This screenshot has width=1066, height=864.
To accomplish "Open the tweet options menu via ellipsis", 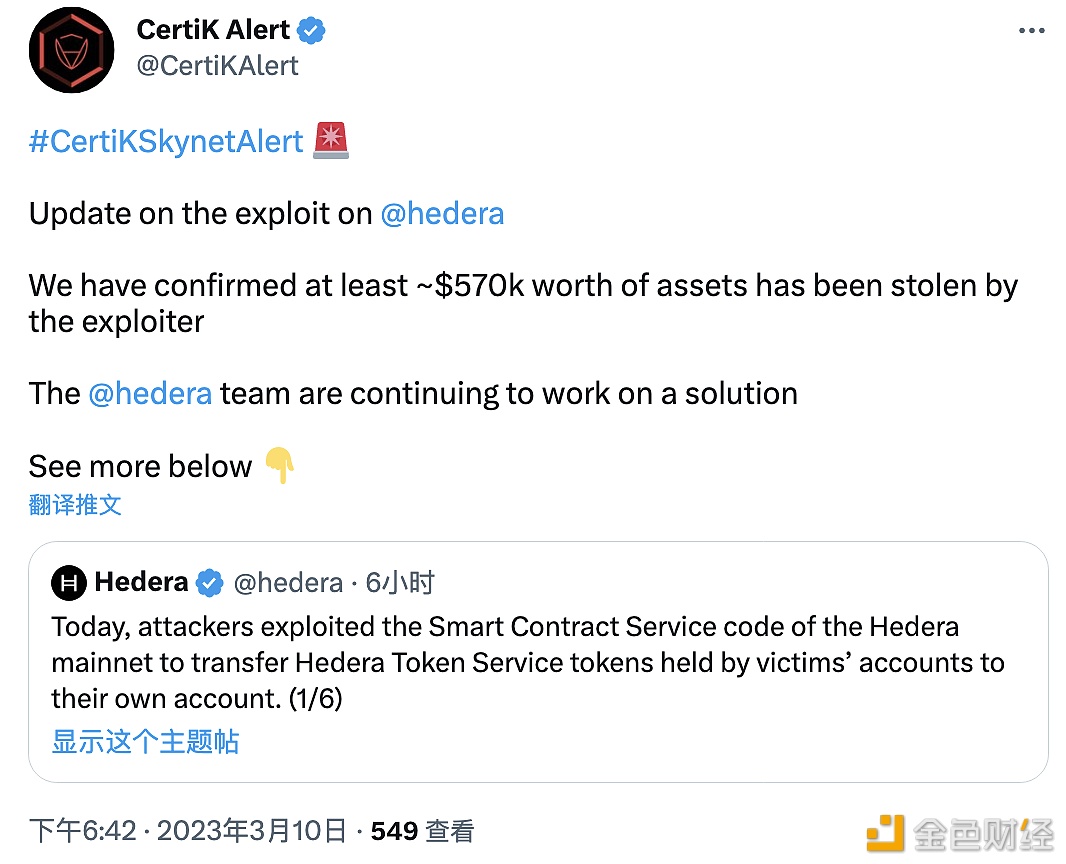I will point(1031,30).
